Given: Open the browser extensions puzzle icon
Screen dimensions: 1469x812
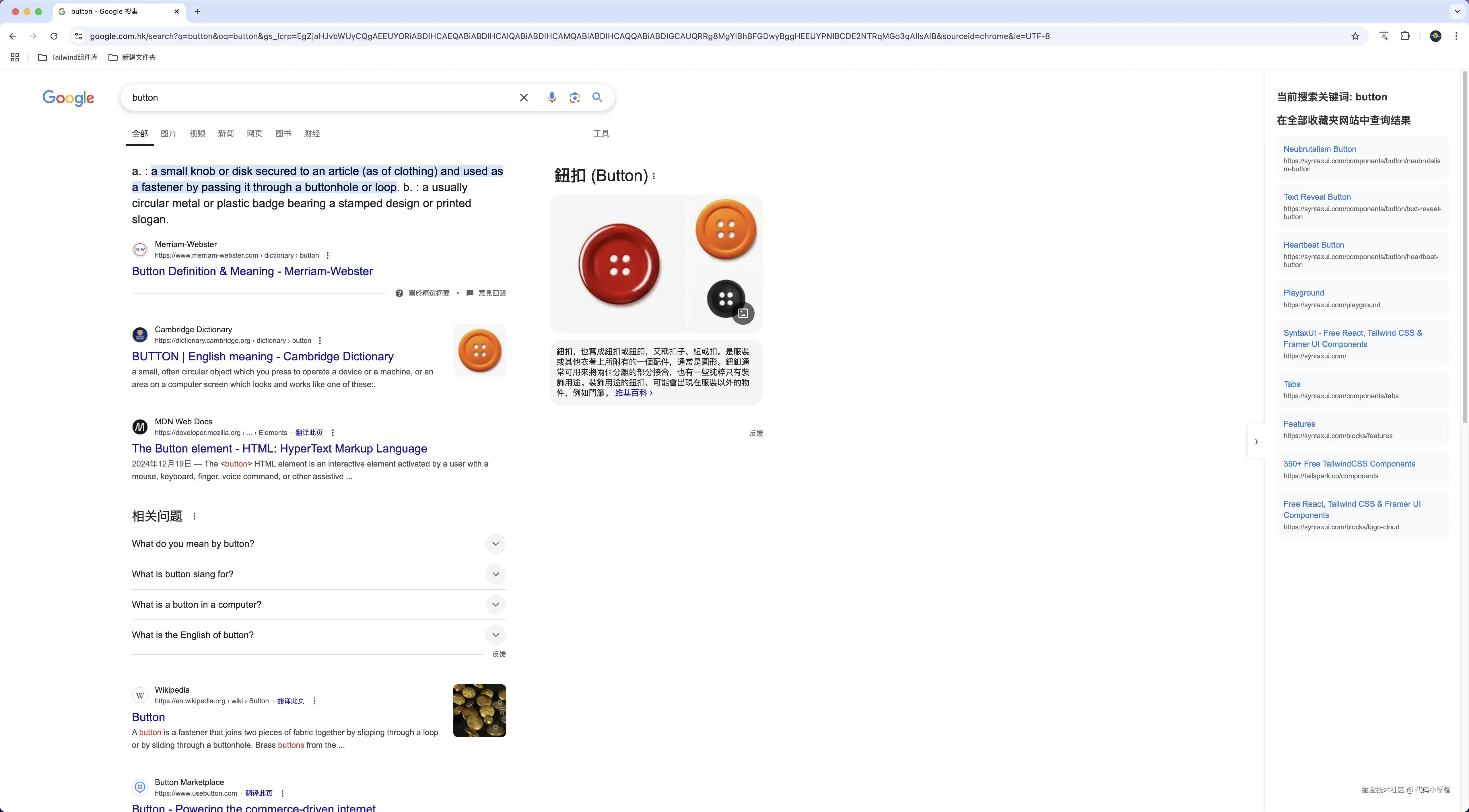Looking at the screenshot, I should pos(1405,36).
